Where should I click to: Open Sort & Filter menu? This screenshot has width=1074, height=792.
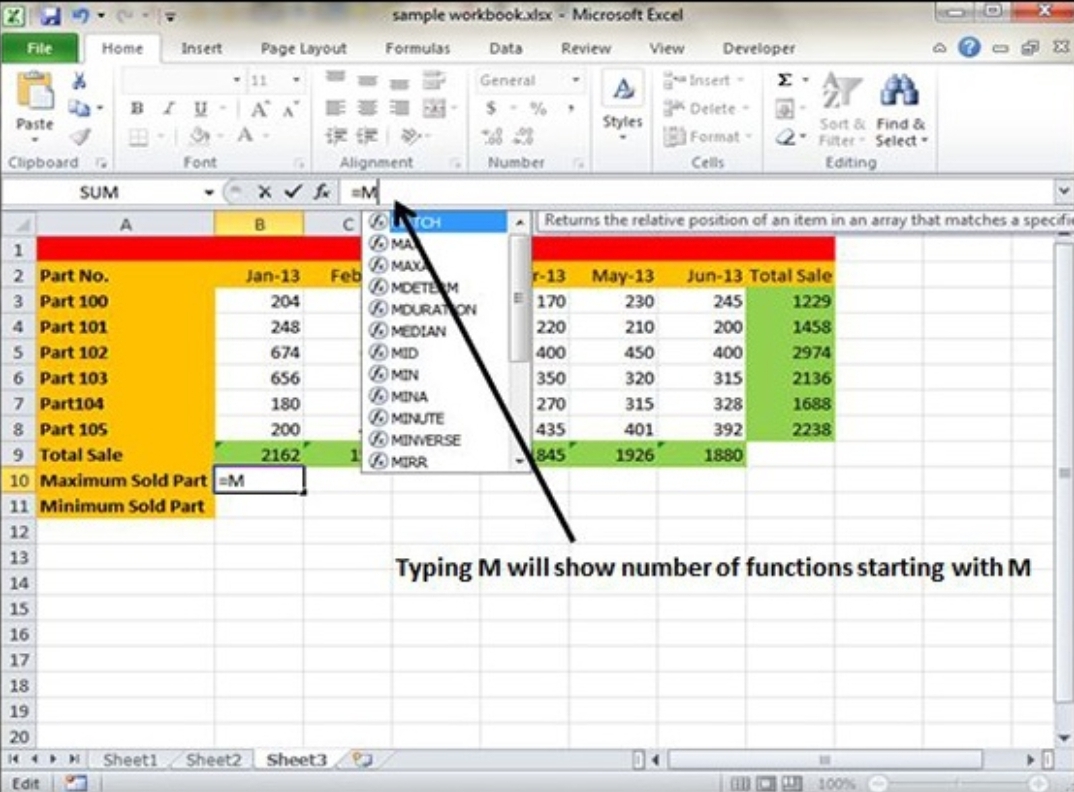[842, 108]
